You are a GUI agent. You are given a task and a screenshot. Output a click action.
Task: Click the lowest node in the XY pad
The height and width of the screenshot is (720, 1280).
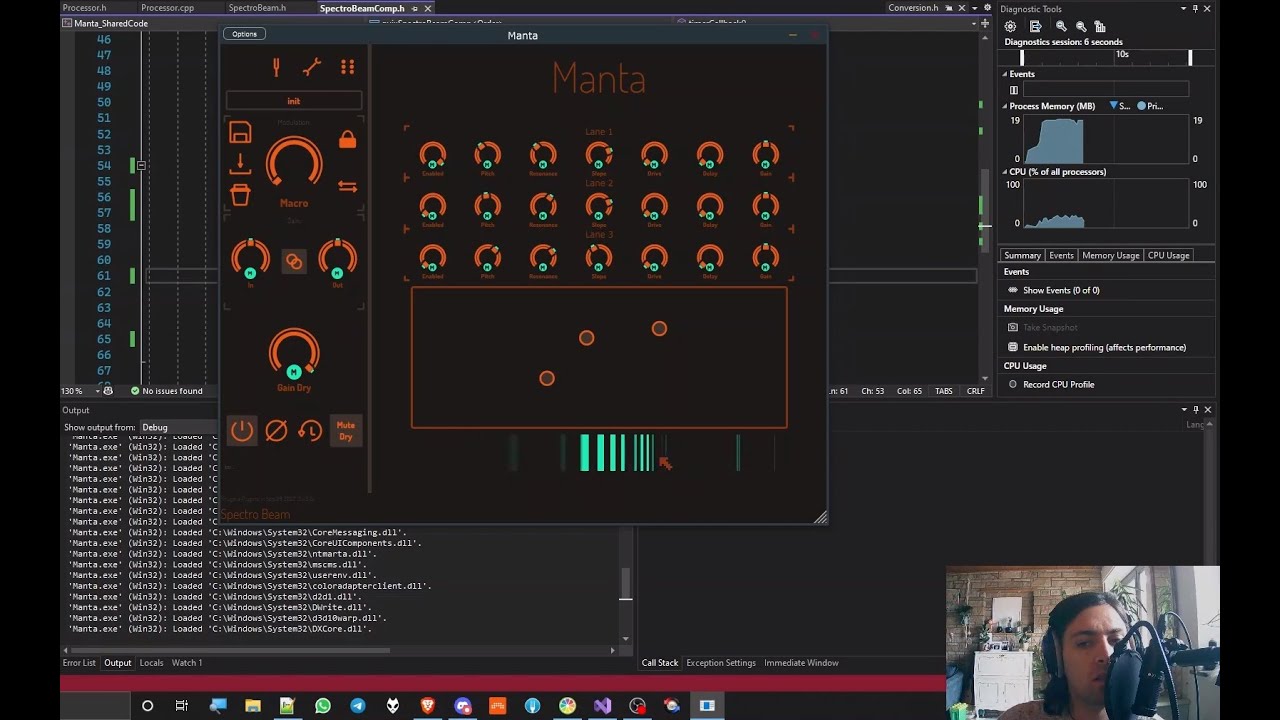coord(546,378)
